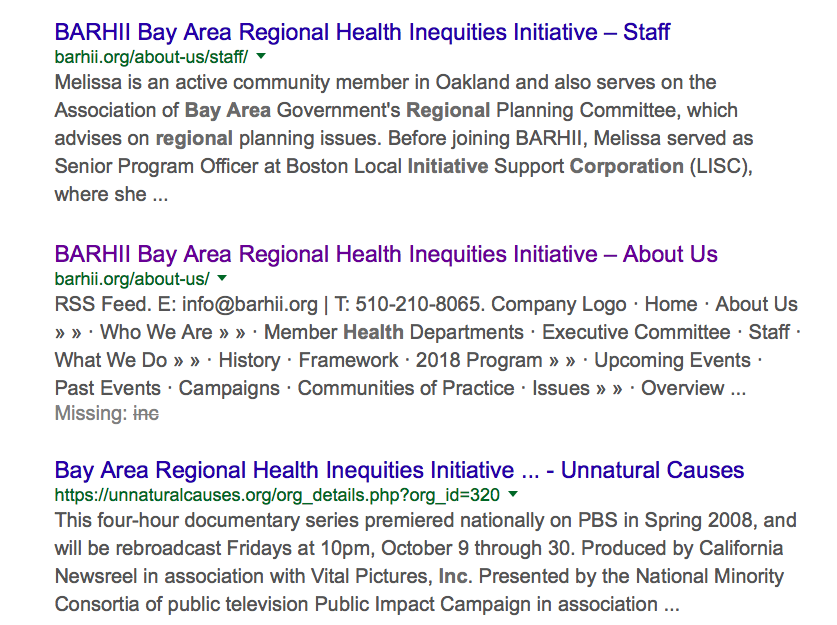Open the BARHII Staff search result title
Viewport: 837px width, 625px height.
tap(362, 32)
